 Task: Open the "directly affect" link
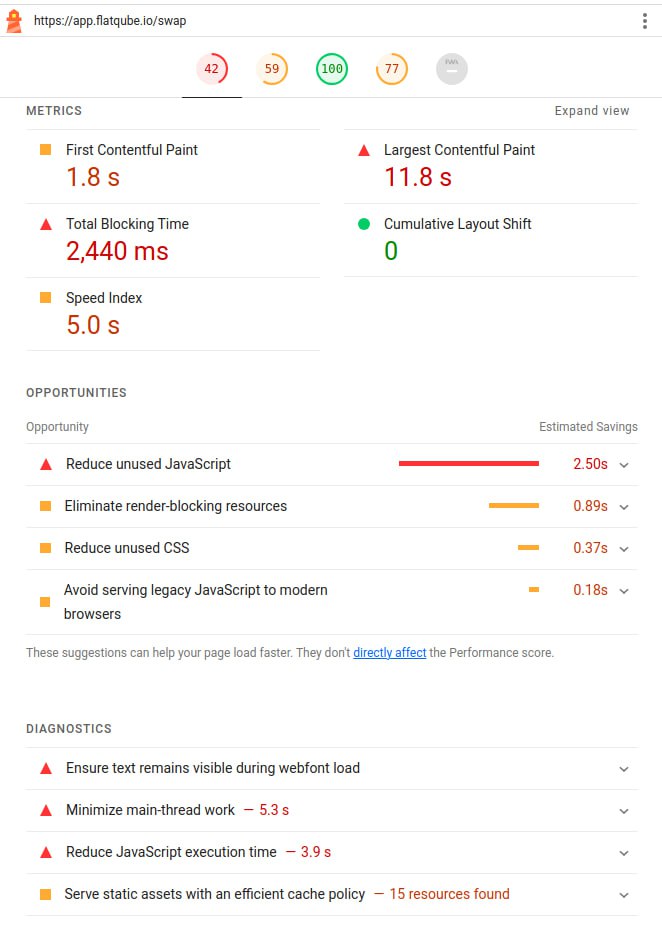[390, 653]
